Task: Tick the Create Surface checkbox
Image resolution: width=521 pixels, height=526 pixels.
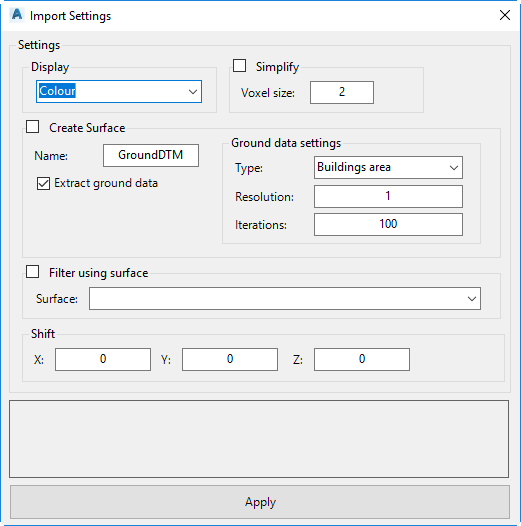Action: pyautogui.click(x=33, y=127)
